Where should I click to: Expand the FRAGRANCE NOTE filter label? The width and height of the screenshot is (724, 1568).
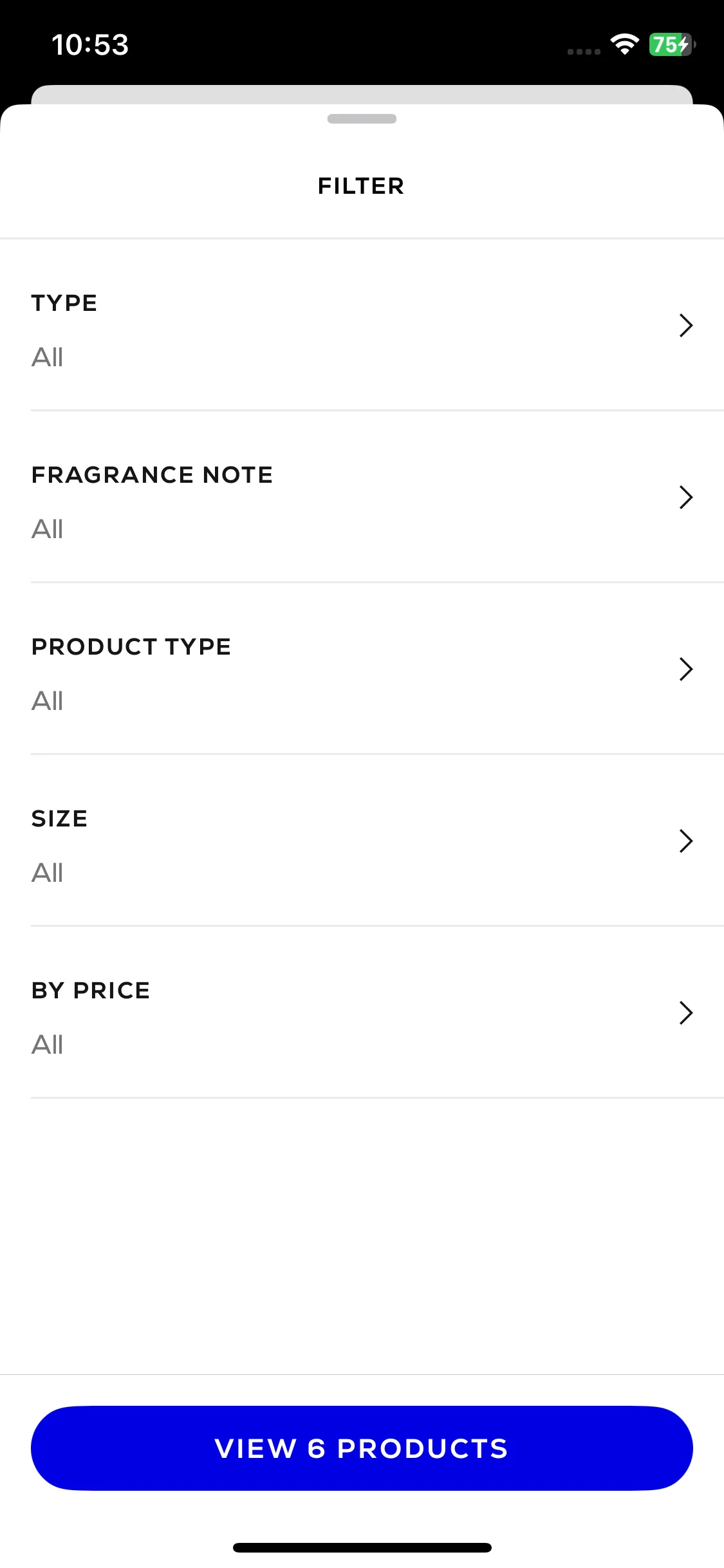point(153,475)
